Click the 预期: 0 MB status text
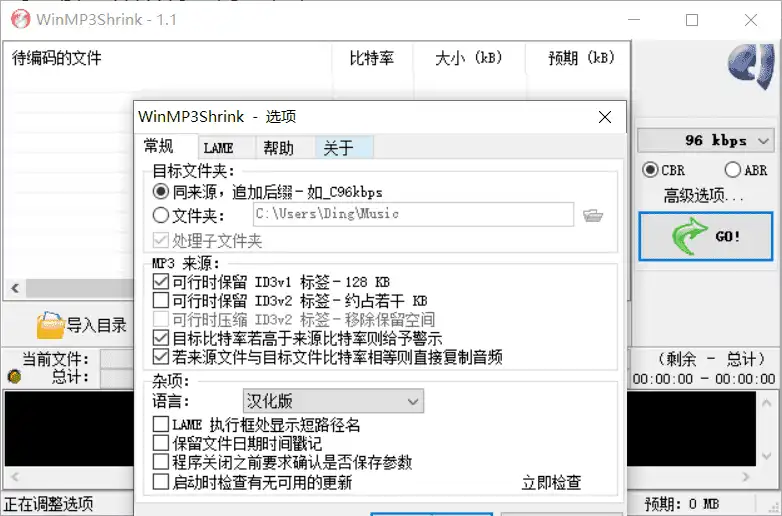782x516 pixels. point(682,504)
